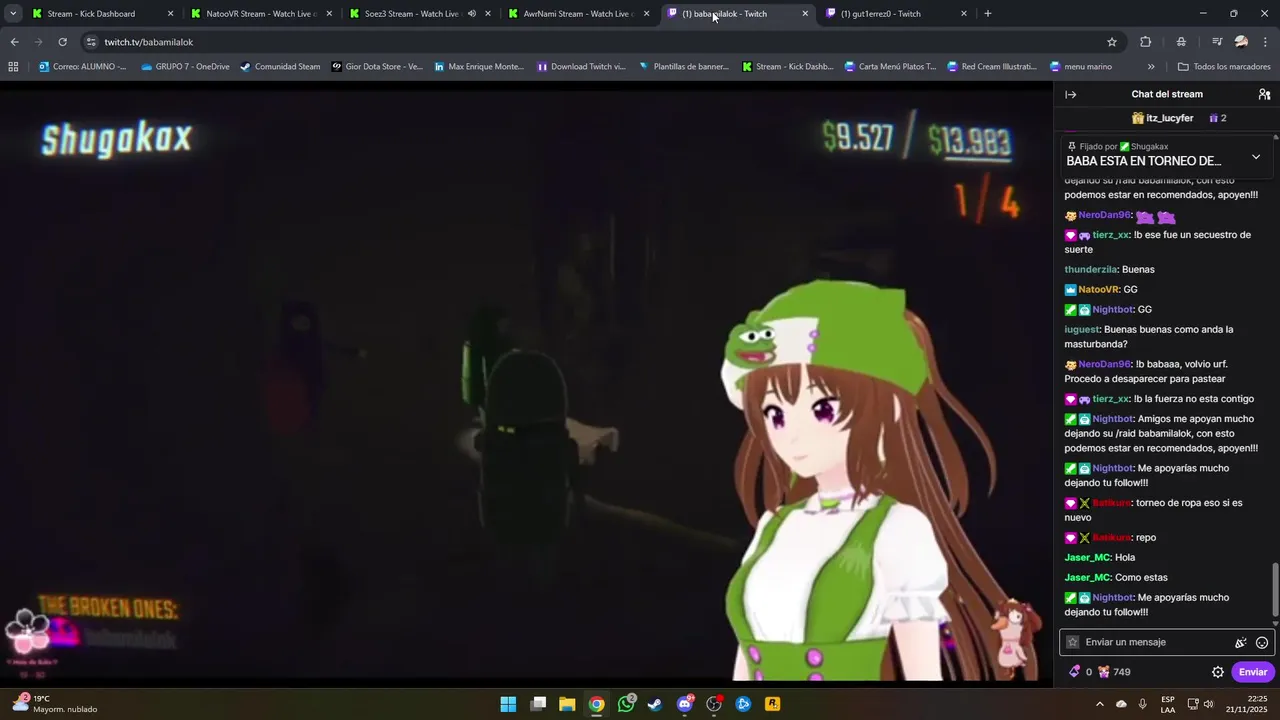1280x720 pixels.
Task: Show hidden system tray icons chevron
Action: point(1100,704)
